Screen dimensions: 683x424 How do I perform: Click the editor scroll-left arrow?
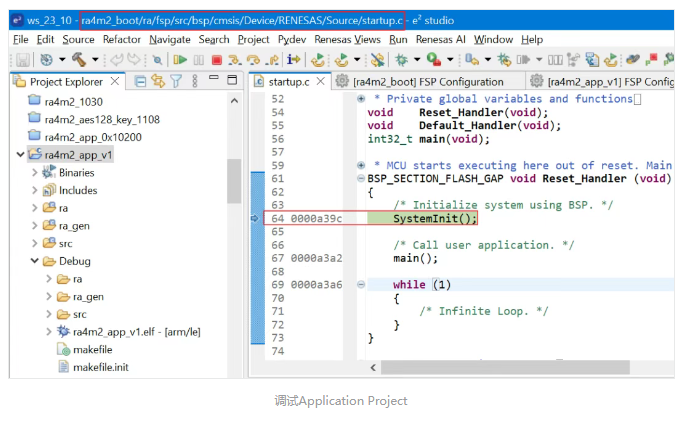click(x=373, y=367)
